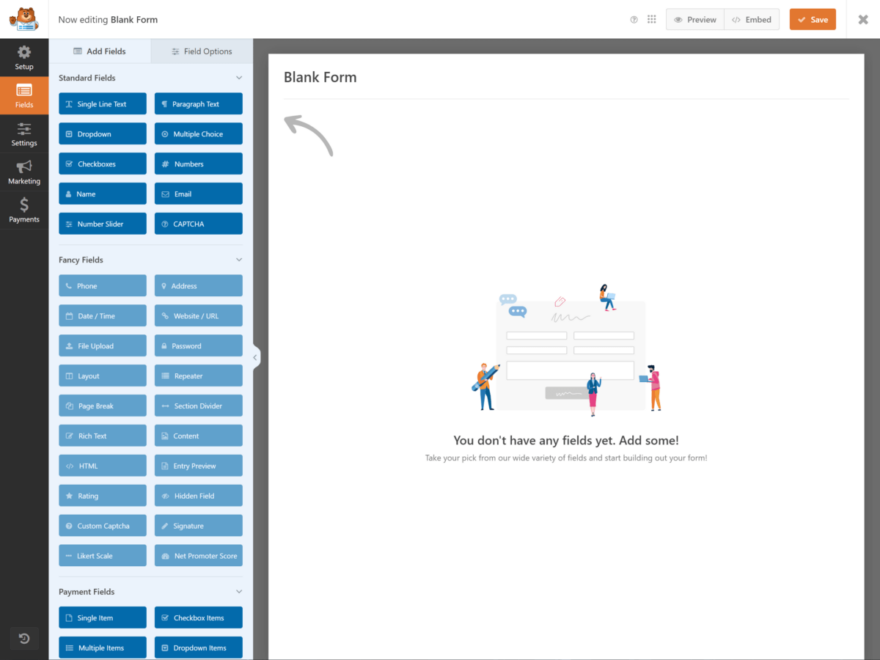The width and height of the screenshot is (880, 660).
Task: Close the form builder
Action: click(863, 20)
